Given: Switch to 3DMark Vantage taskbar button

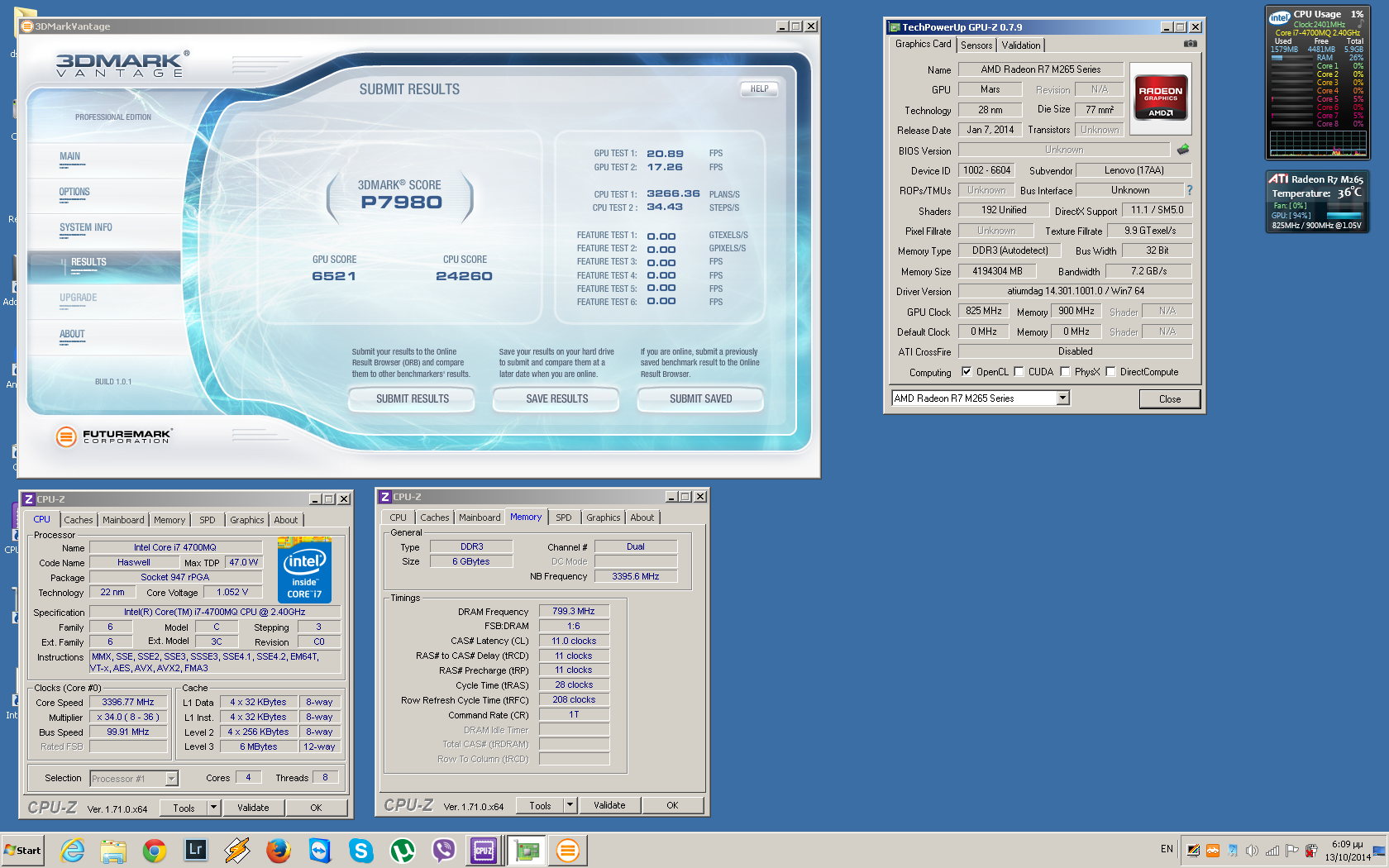Looking at the screenshot, I should (568, 850).
